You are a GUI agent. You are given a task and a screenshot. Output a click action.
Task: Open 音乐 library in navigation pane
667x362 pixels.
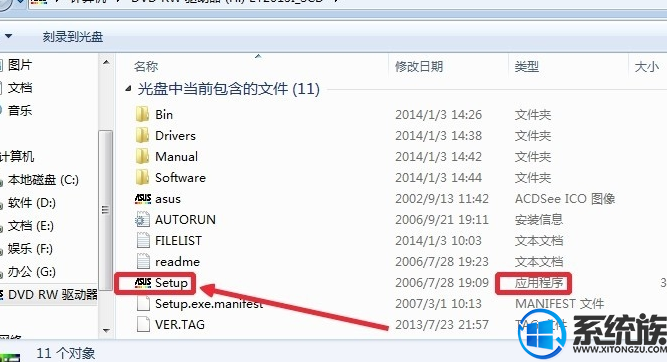tap(20, 111)
